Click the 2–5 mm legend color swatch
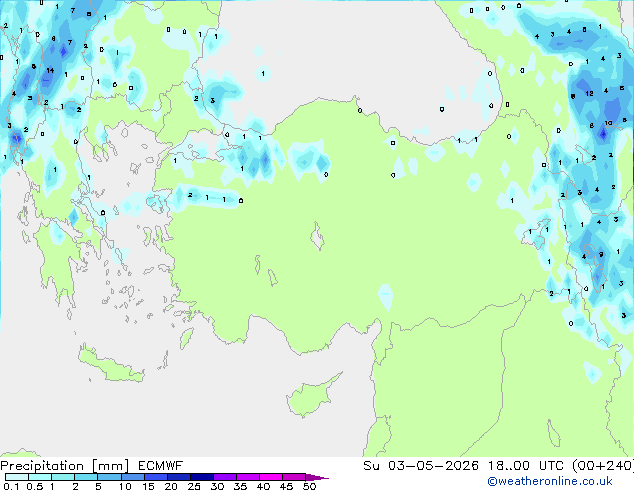Viewport: 634px width, 490px height. pos(86,477)
